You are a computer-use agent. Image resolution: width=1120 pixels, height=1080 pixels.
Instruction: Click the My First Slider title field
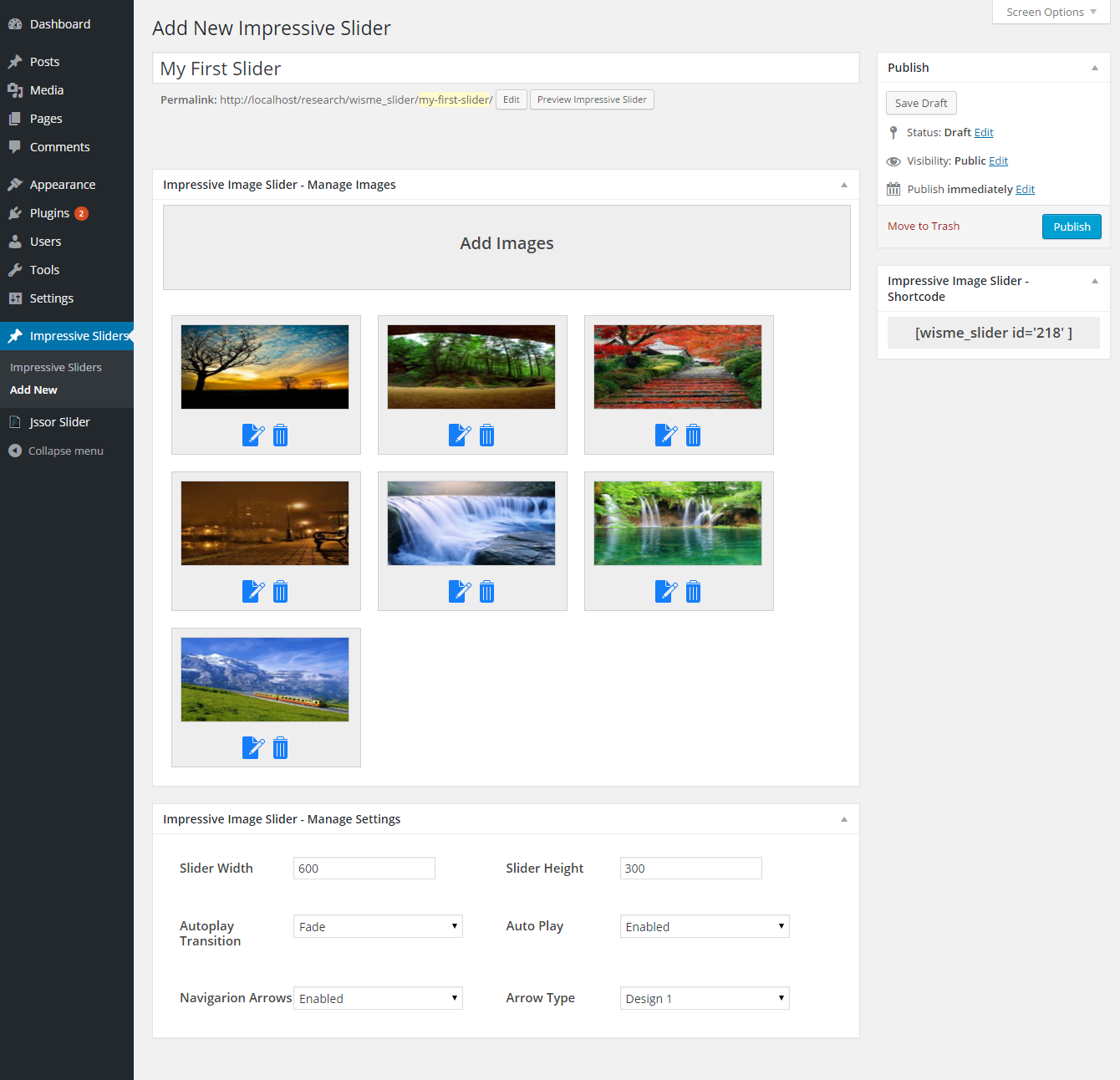pos(506,68)
